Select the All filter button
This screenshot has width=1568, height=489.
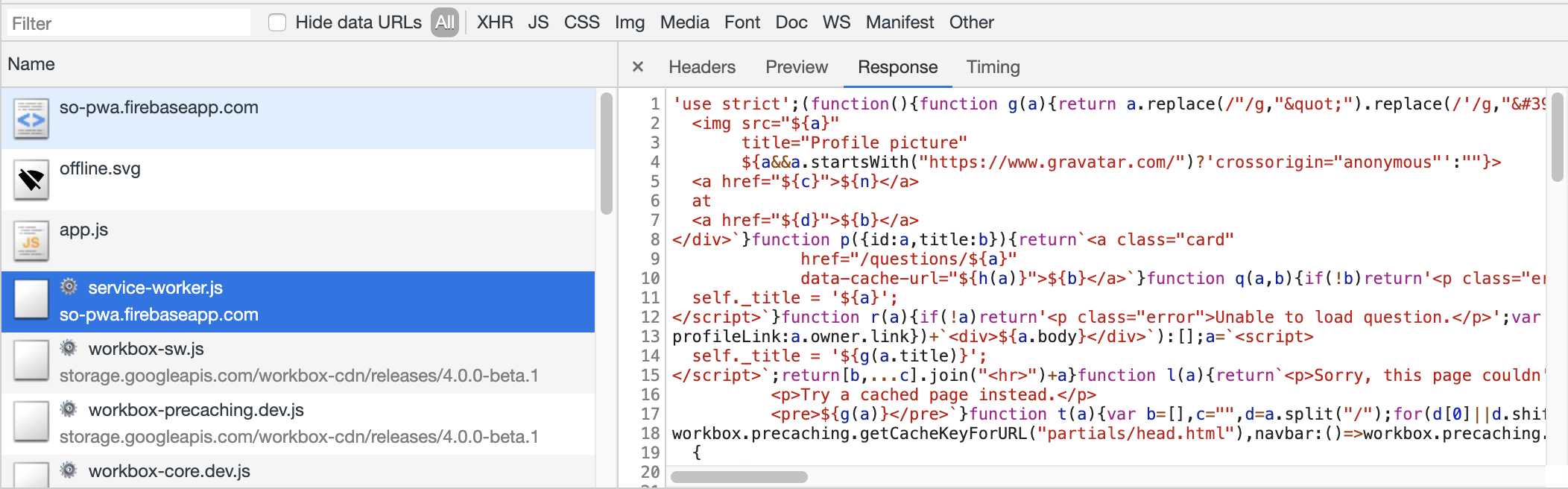[445, 22]
